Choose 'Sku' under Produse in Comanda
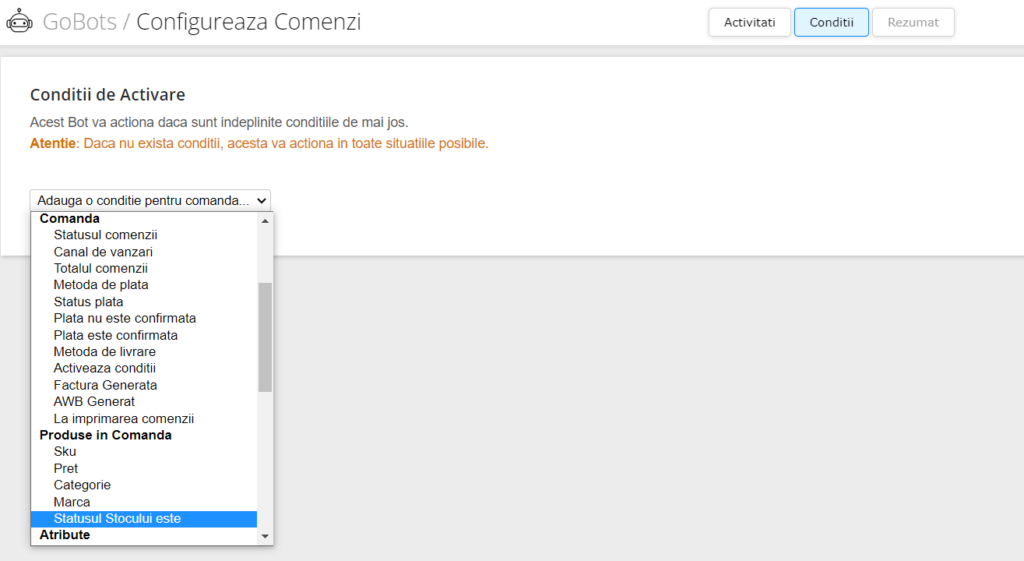The image size is (1024, 561). (65, 452)
